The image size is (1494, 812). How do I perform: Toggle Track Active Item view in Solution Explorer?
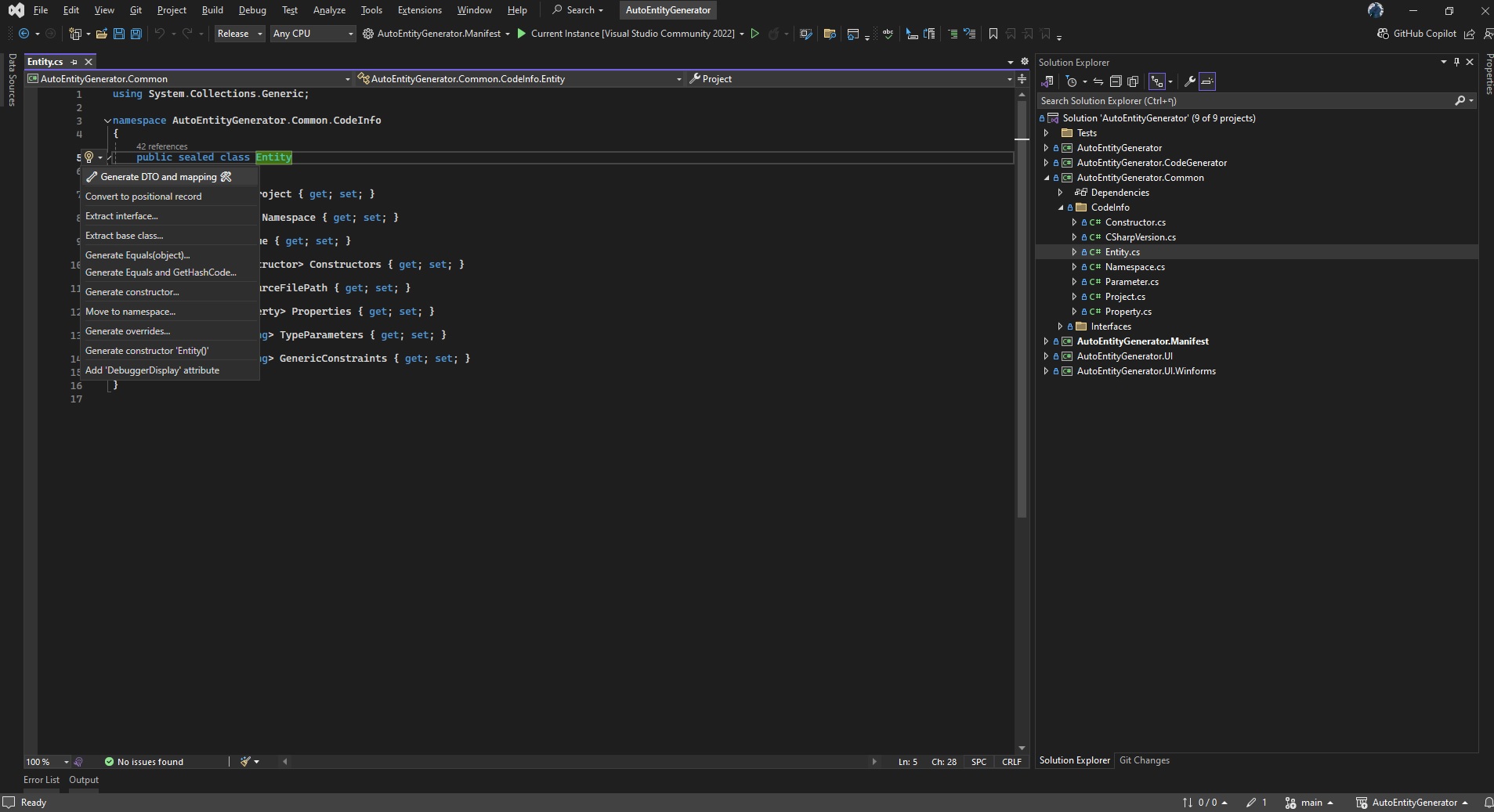point(1157,81)
